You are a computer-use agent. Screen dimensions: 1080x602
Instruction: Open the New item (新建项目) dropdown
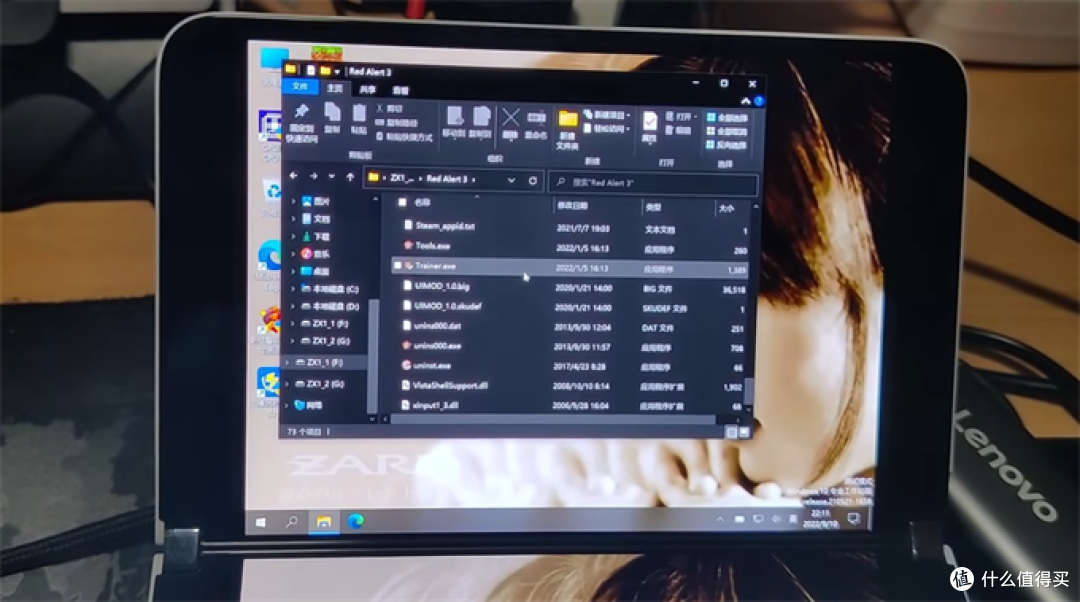606,114
